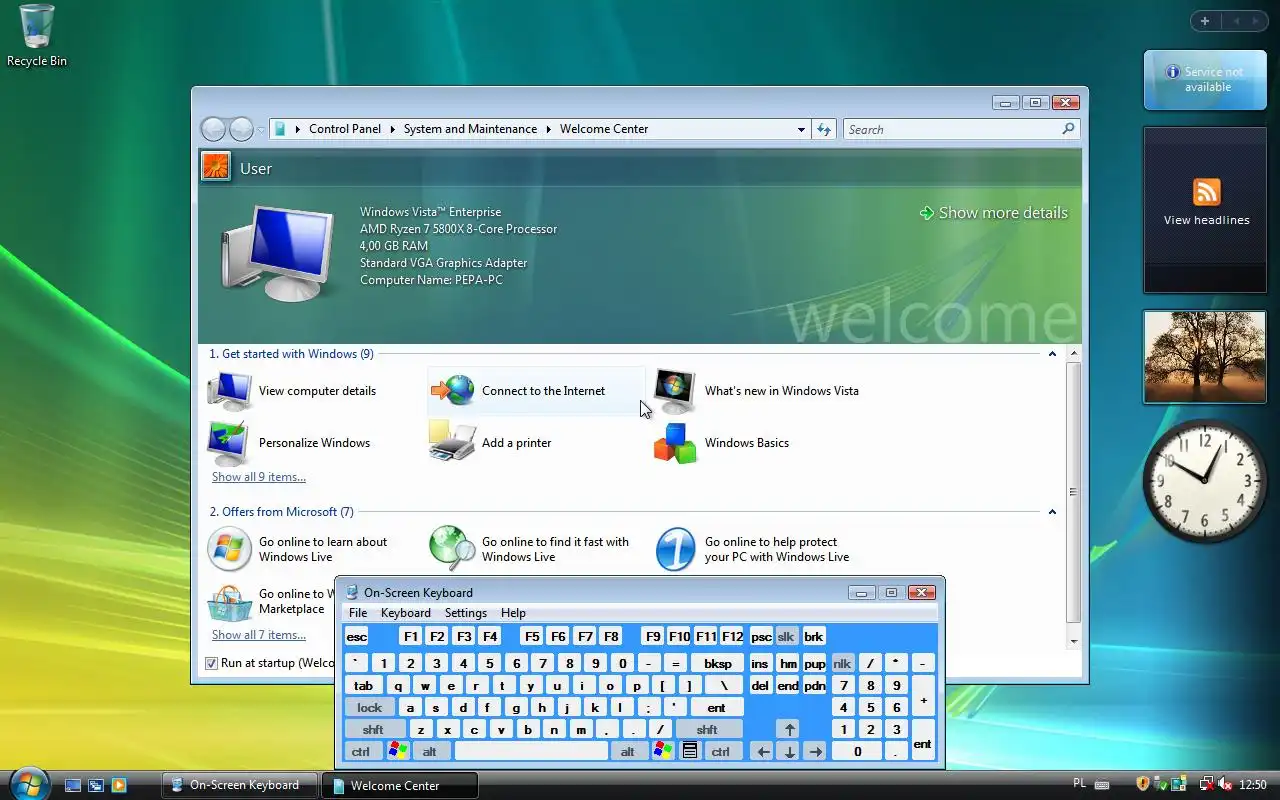Click the sidebar add gadget plus button
Viewport: 1280px width, 800px height.
click(1205, 21)
